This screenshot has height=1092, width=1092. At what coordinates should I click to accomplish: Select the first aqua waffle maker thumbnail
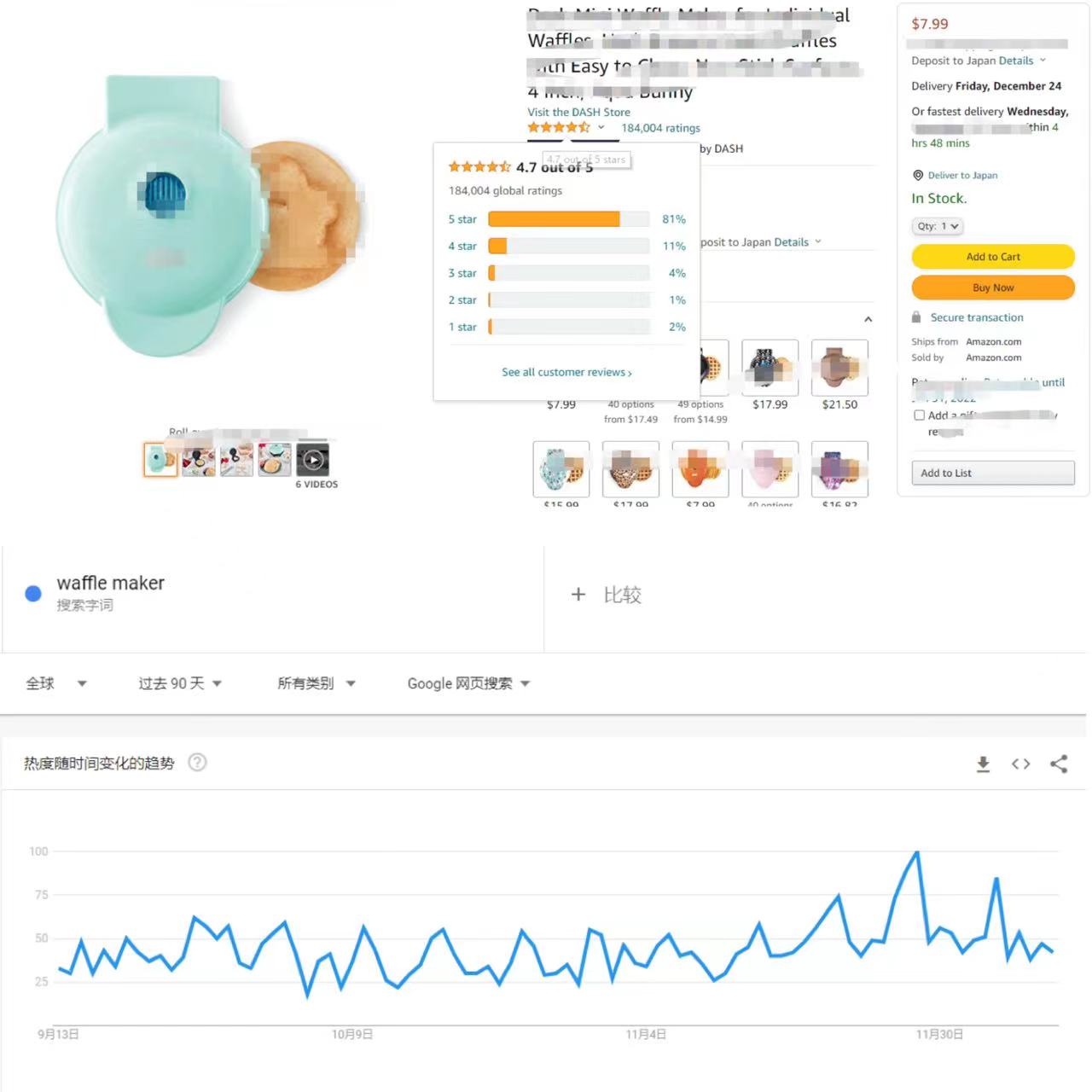tap(160, 460)
